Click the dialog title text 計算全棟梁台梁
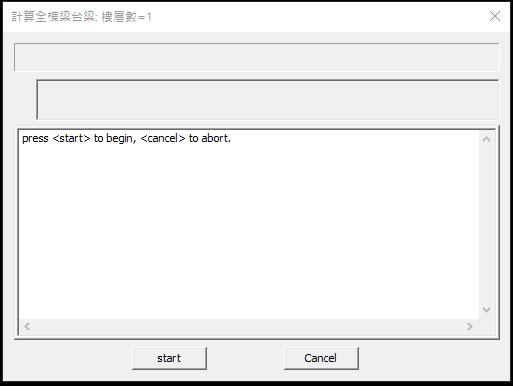The width and height of the screenshot is (513, 386). (53, 17)
